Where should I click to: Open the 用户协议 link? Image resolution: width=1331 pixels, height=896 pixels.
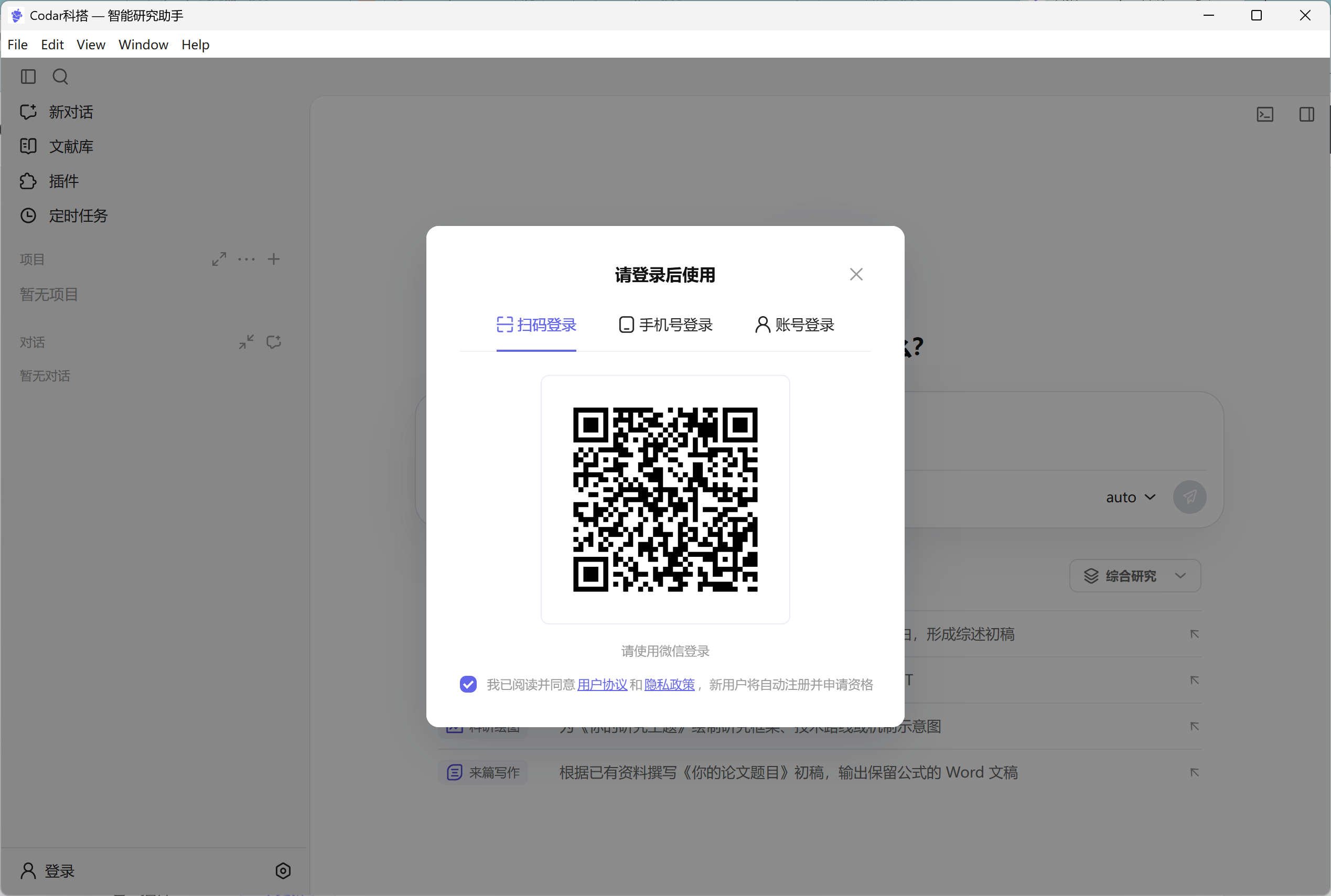602,685
